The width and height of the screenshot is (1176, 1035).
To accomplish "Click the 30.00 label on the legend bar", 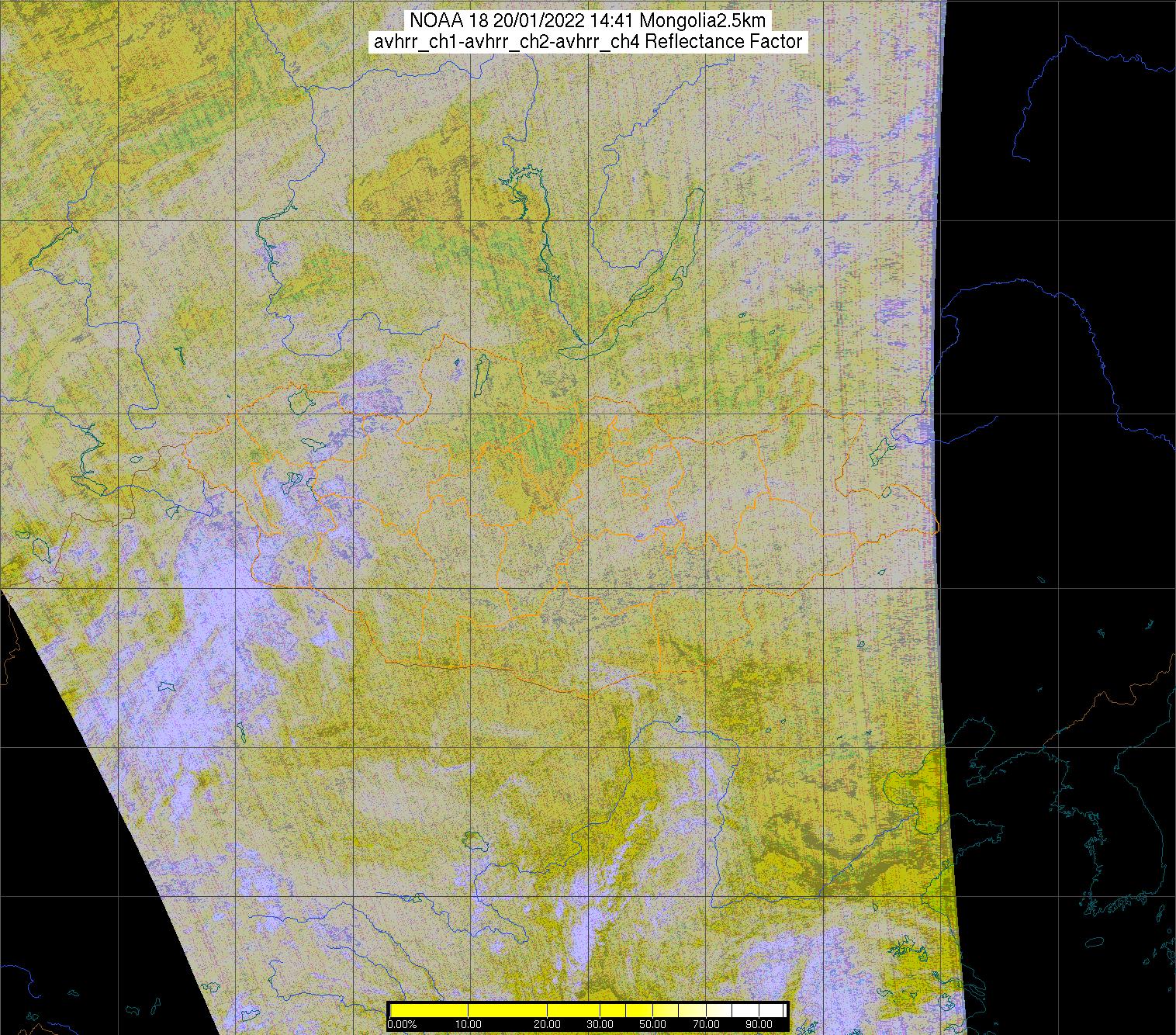I will coord(600,1025).
